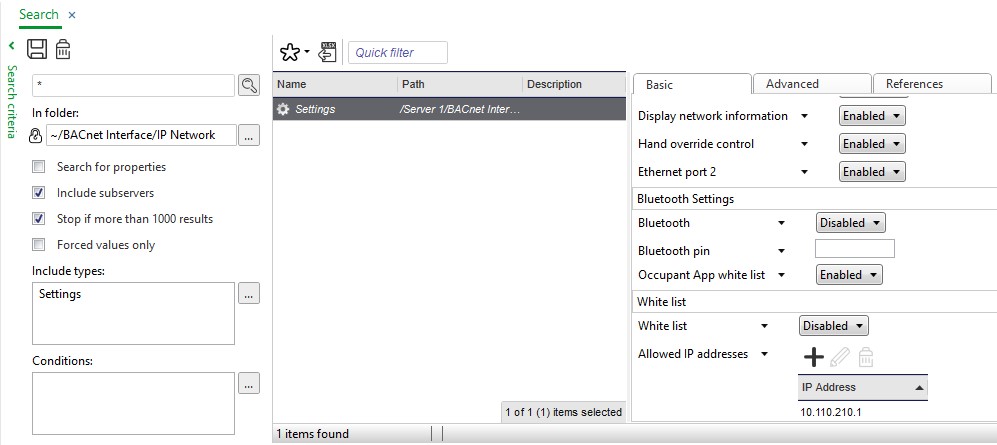Click the In folder path field
Screen dimensions: 997x445
[x=141, y=135]
